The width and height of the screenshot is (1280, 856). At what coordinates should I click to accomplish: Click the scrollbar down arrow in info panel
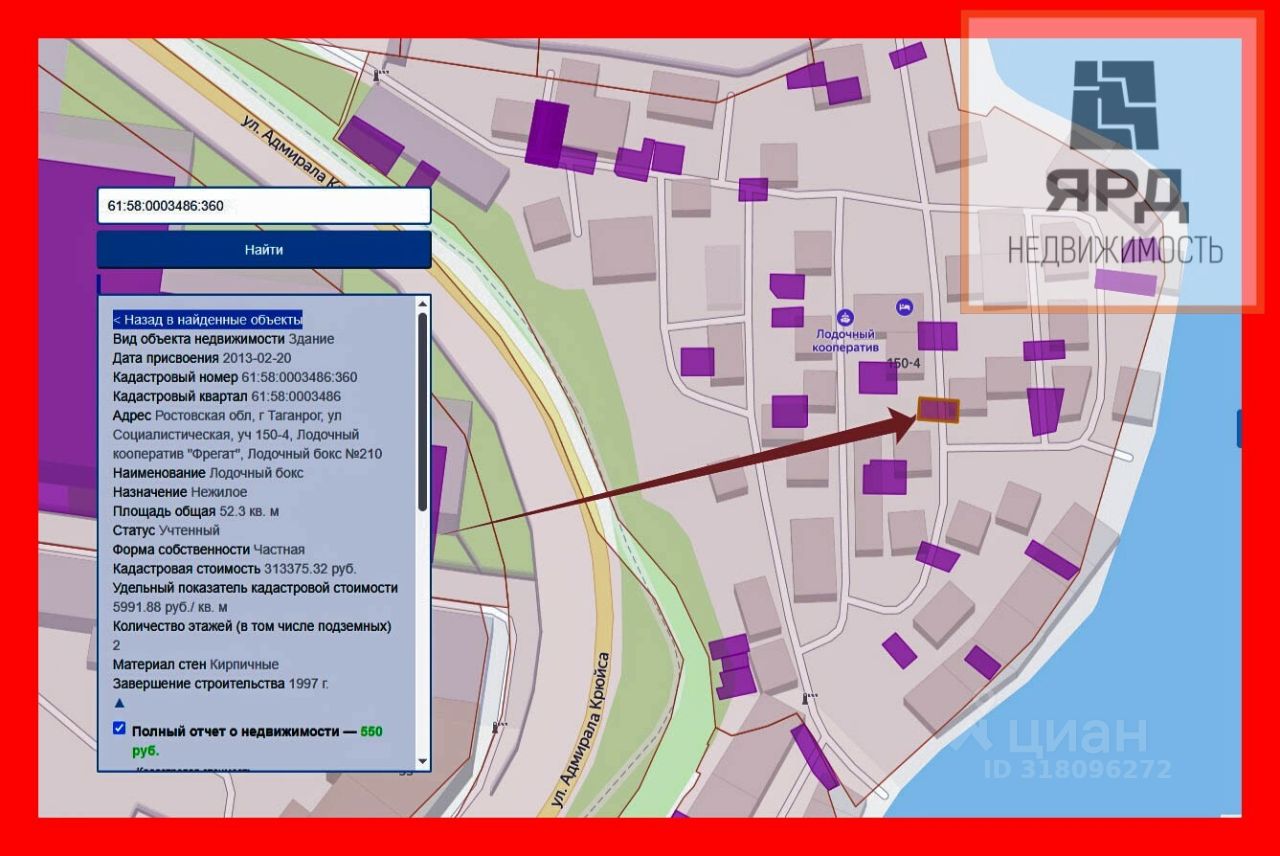point(423,762)
